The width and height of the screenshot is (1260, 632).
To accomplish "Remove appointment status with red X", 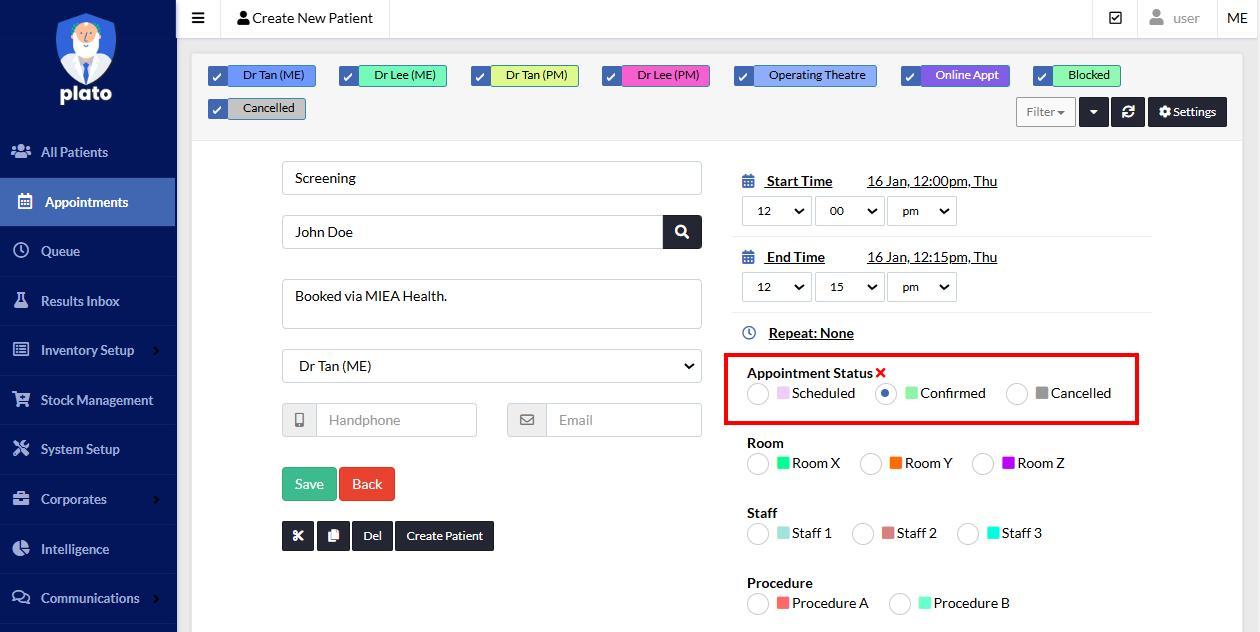I will (881, 373).
